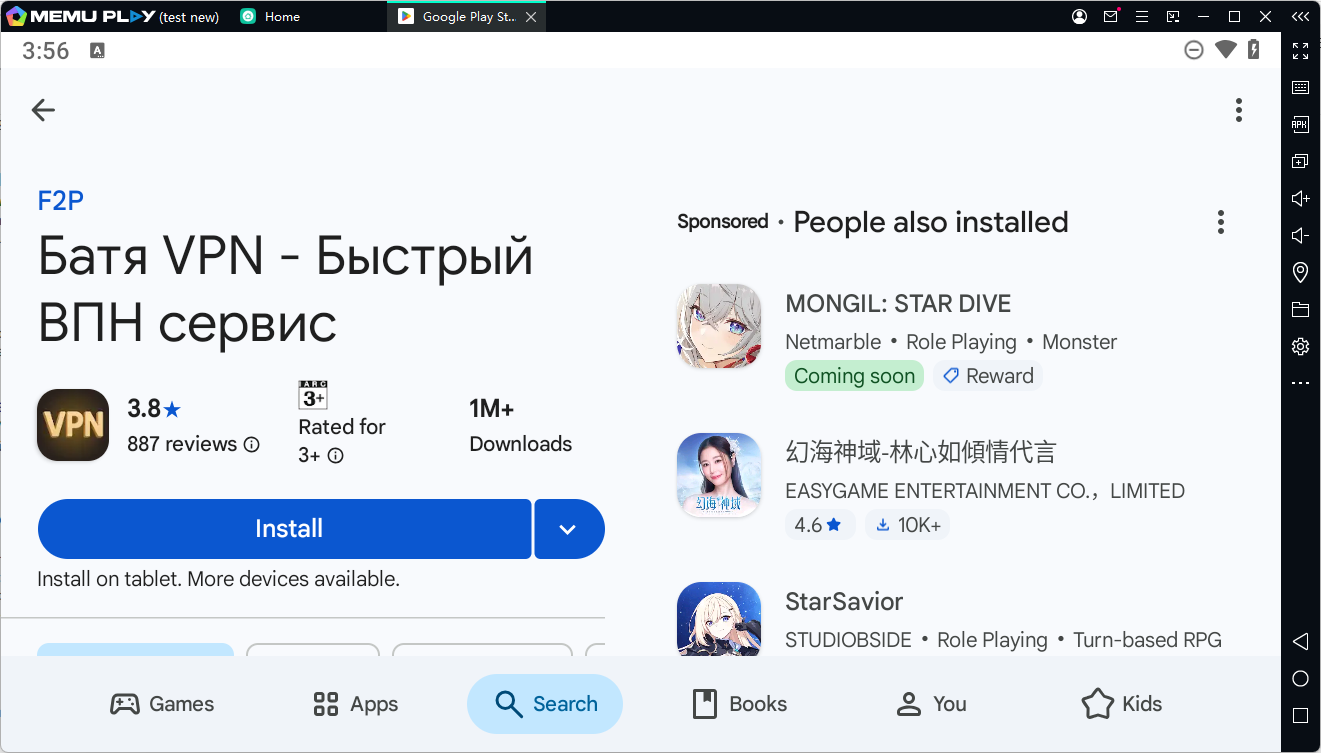1321x753 pixels.
Task: Switch to the Home window tab
Action: tap(281, 17)
